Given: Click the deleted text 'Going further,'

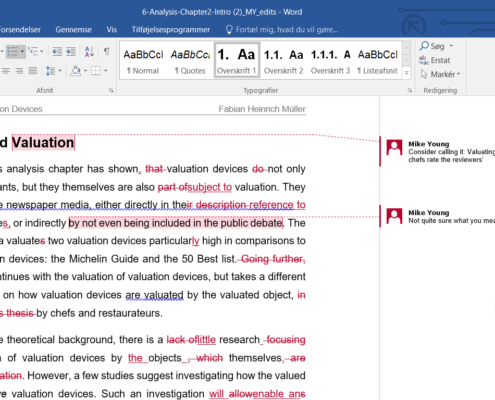Looking at the screenshot, I should click(273, 259).
